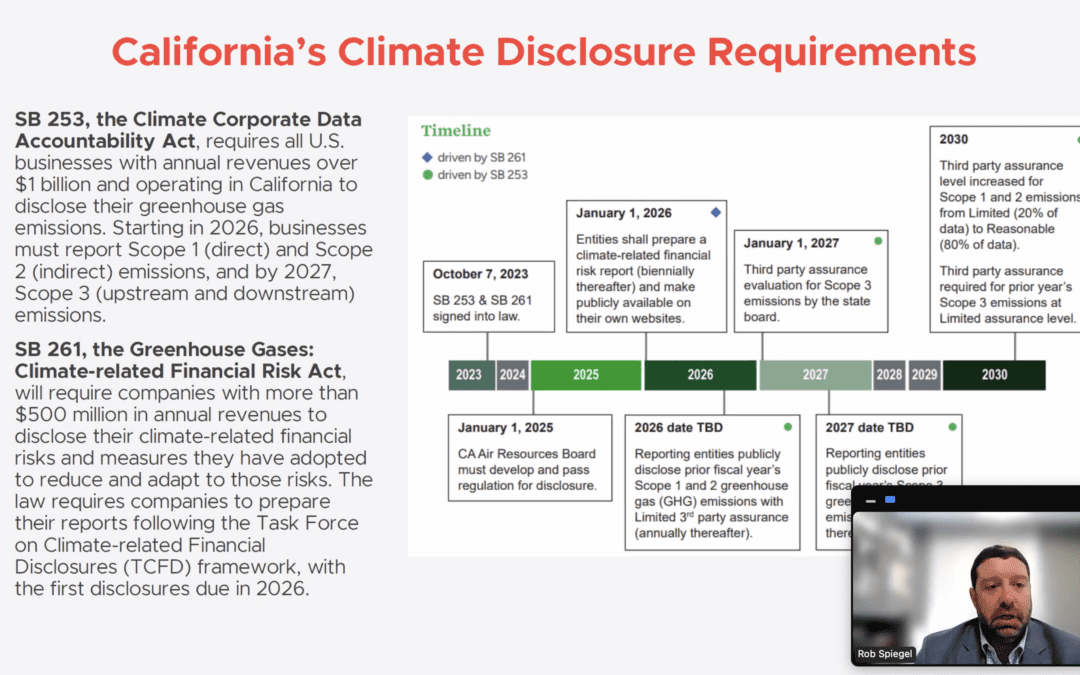
Task: Click the '2026 date TBD' box heading
Action: 678,427
